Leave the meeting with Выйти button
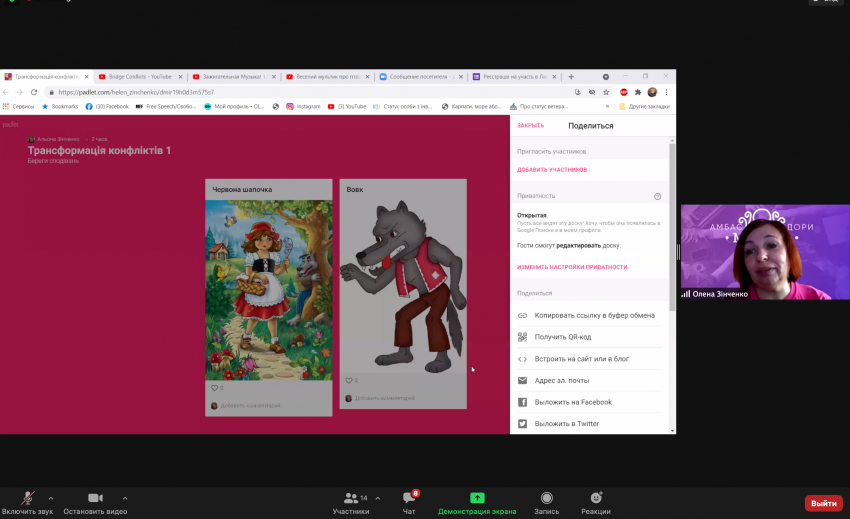850x519 pixels. (x=823, y=503)
